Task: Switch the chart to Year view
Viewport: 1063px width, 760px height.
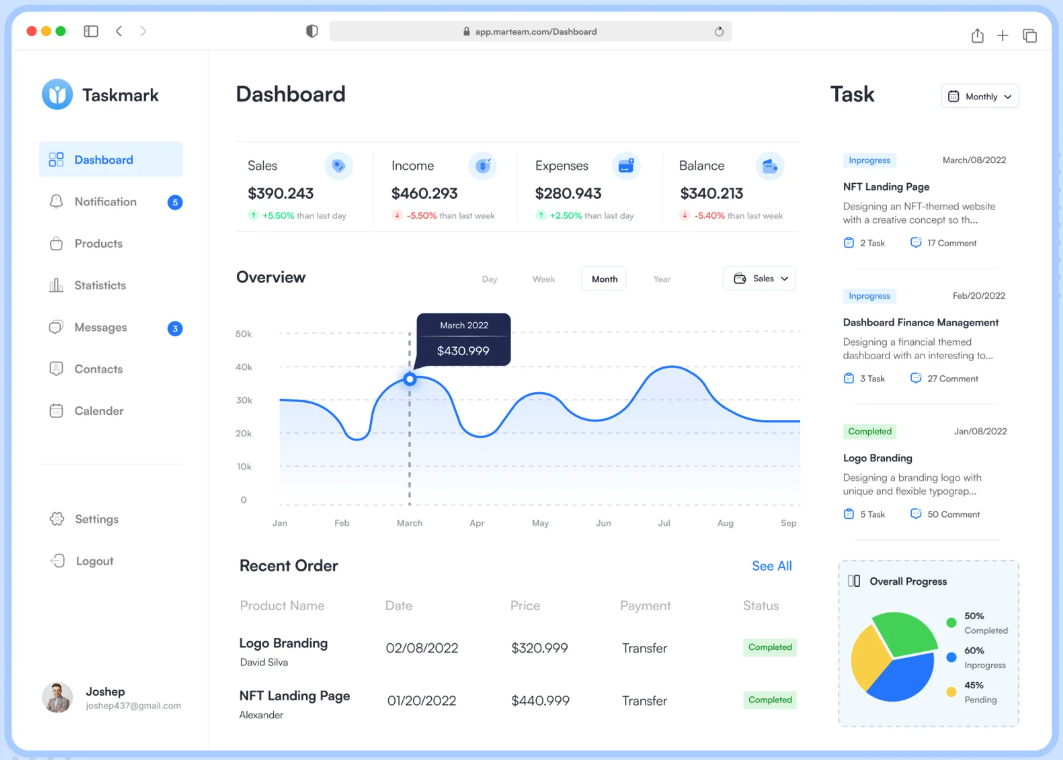Action: (661, 279)
